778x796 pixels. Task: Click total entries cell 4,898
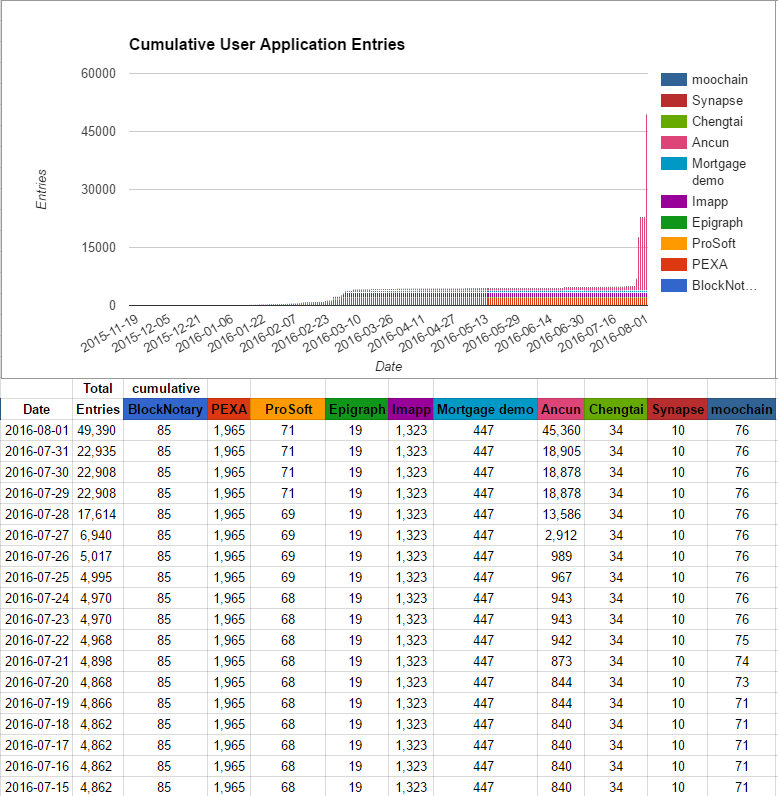click(x=98, y=661)
